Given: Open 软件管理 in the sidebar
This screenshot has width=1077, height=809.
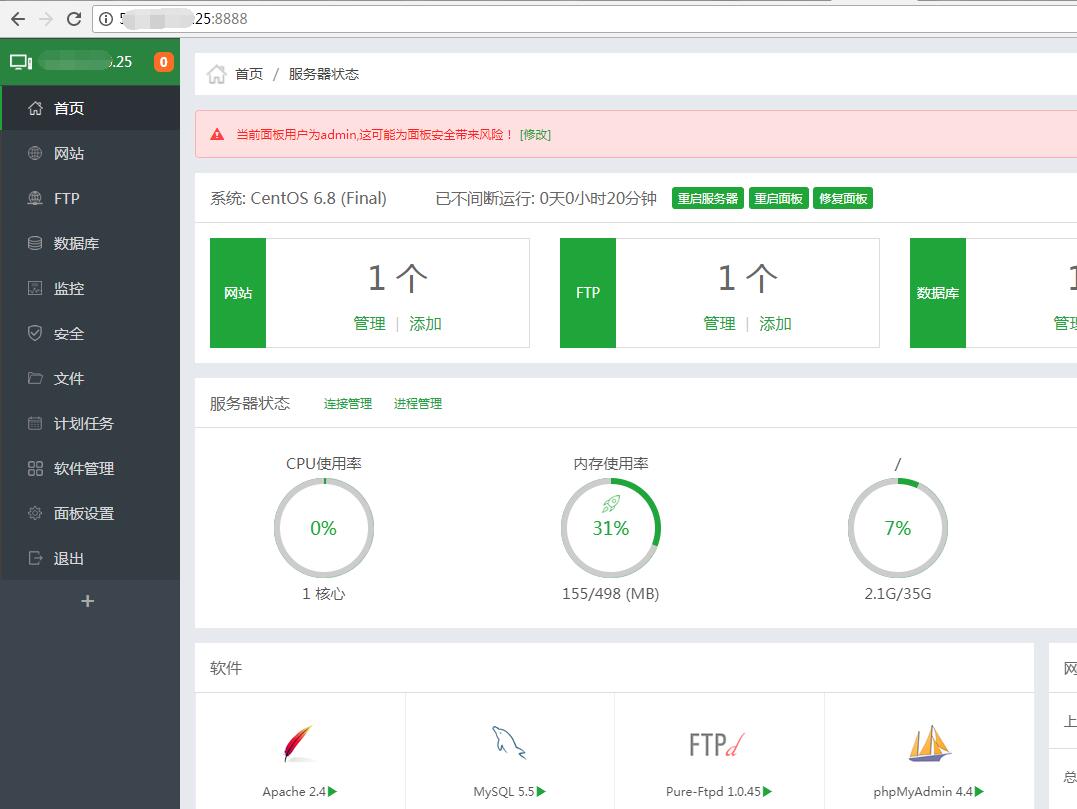Looking at the screenshot, I should point(90,468).
